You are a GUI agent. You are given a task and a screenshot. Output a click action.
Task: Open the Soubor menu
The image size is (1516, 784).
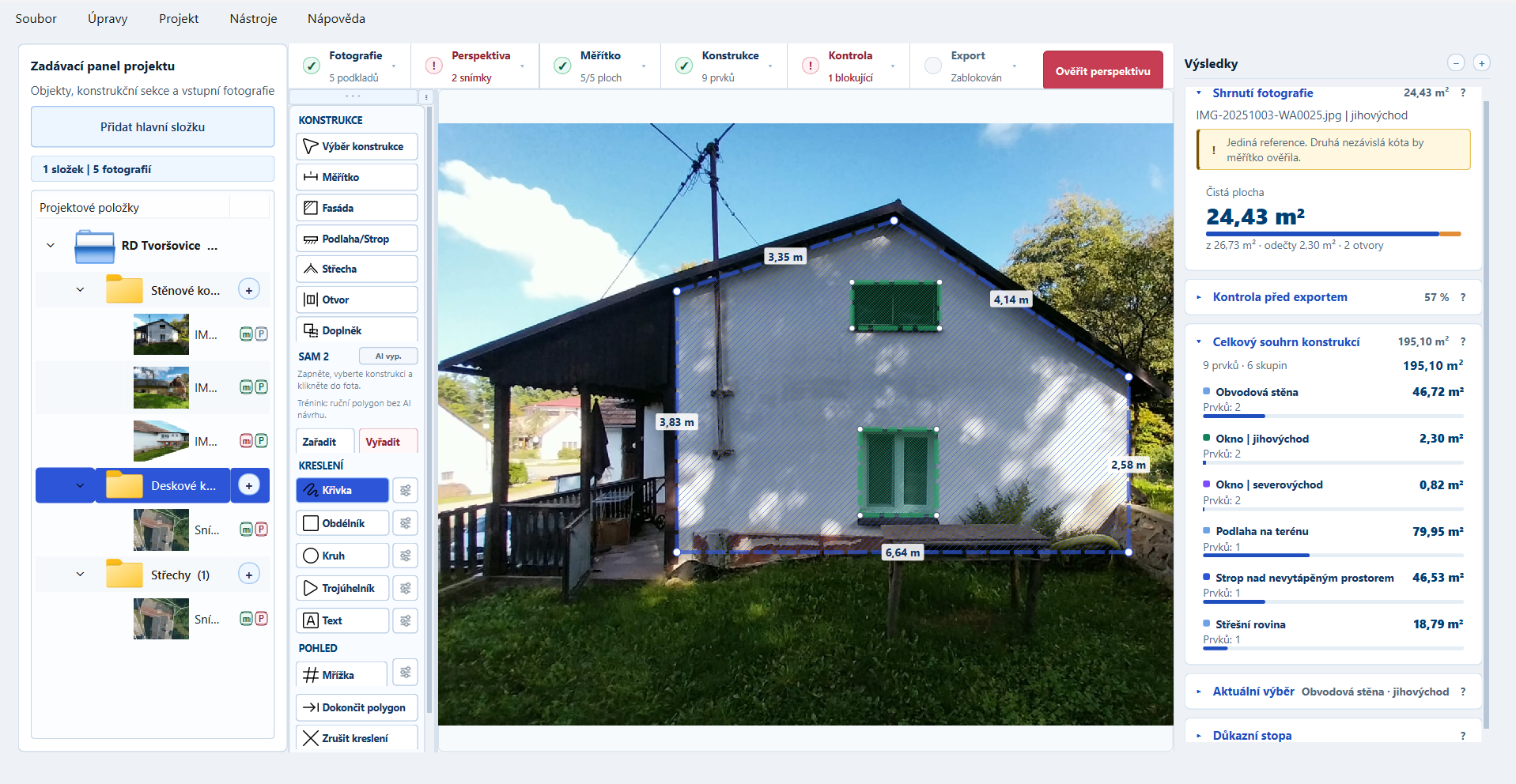pos(36,19)
